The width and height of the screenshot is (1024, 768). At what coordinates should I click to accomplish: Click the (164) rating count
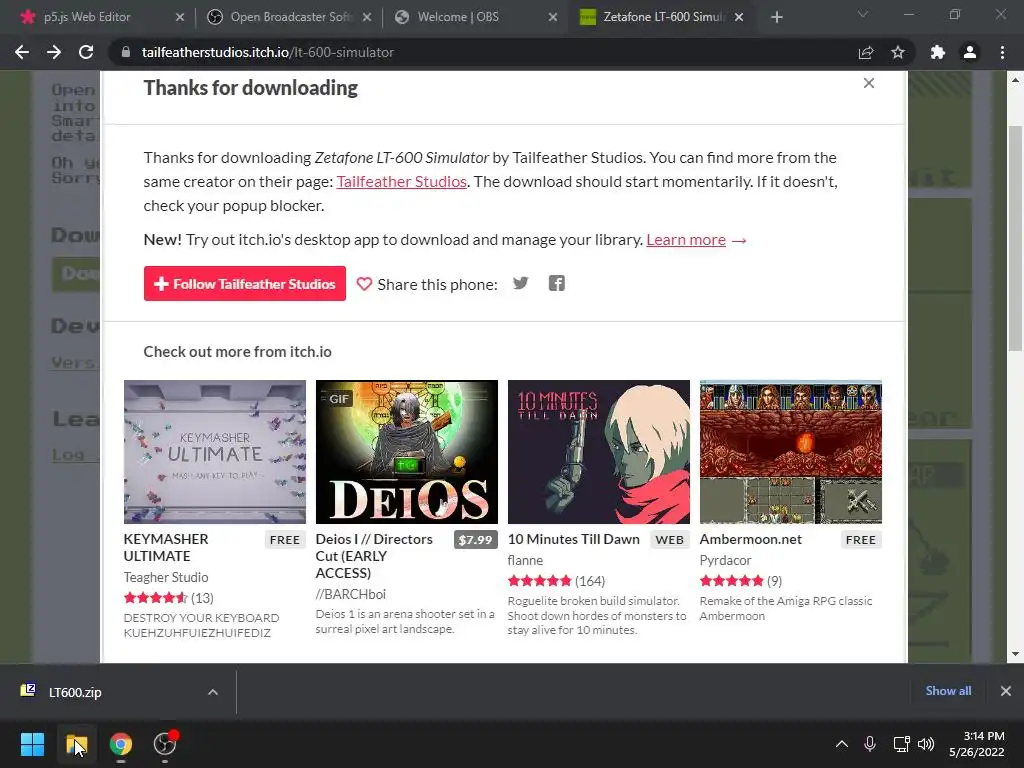[590, 581]
